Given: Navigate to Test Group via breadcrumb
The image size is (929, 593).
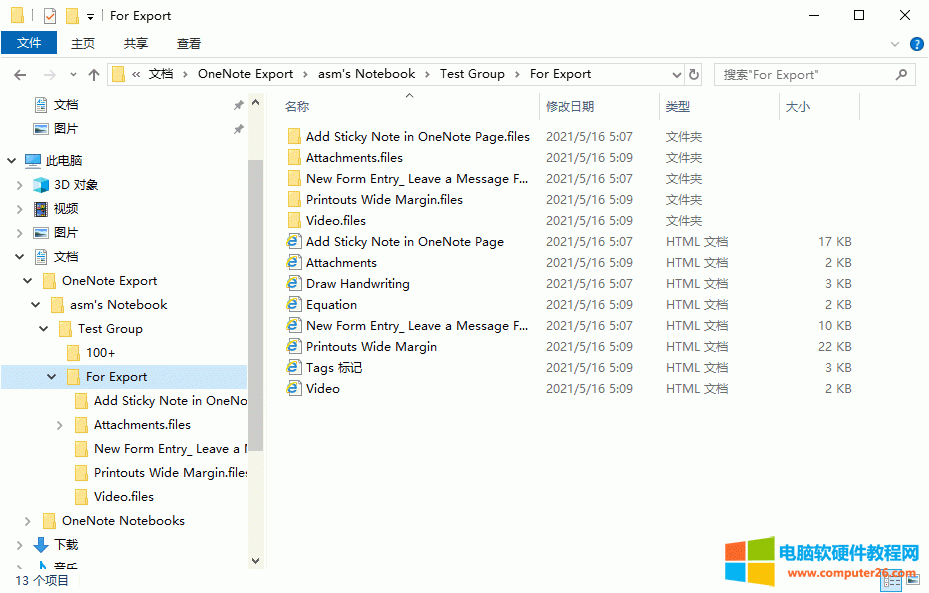Looking at the screenshot, I should (x=472, y=74).
